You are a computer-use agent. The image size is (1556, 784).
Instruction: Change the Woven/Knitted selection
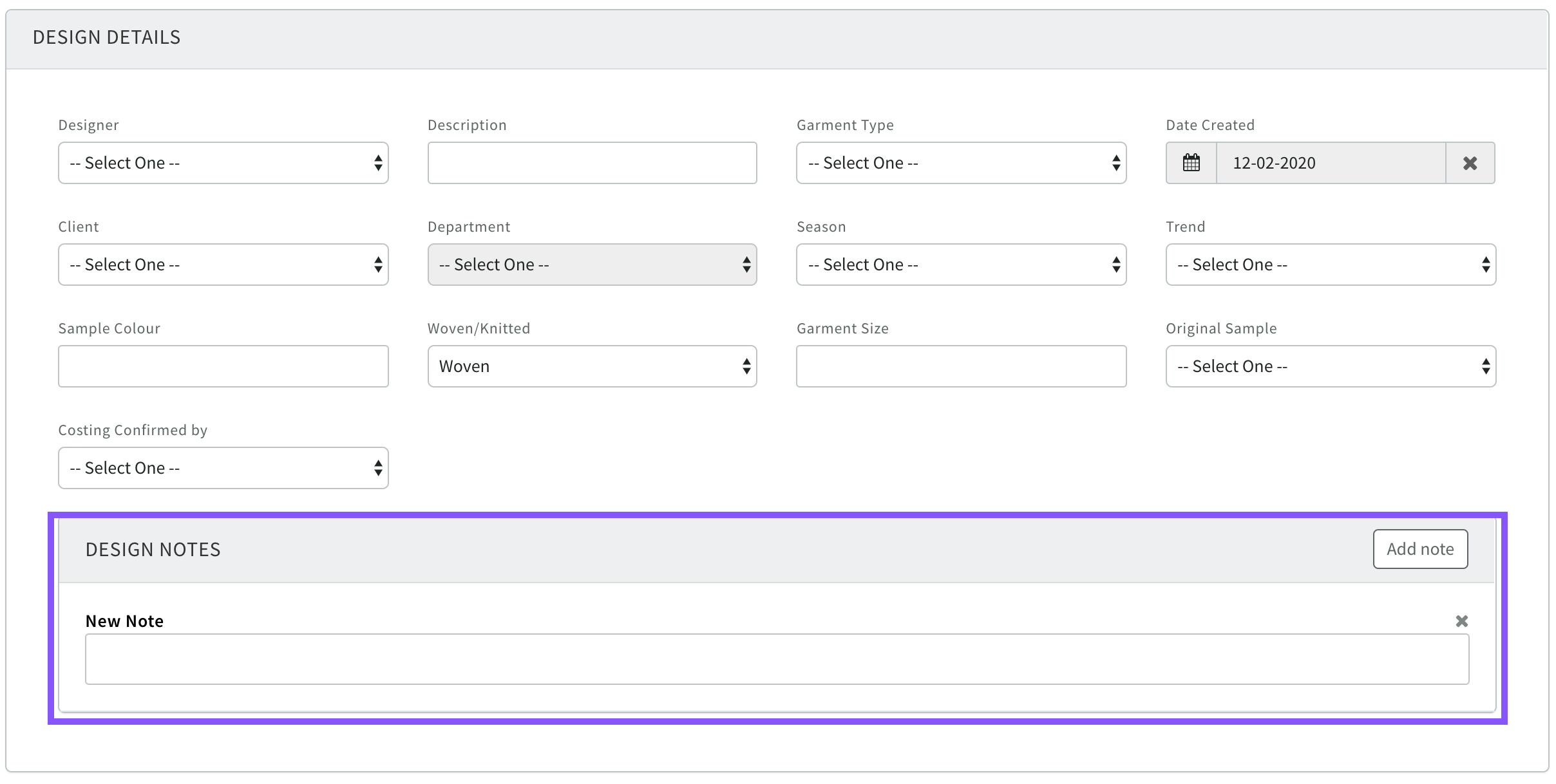point(591,366)
